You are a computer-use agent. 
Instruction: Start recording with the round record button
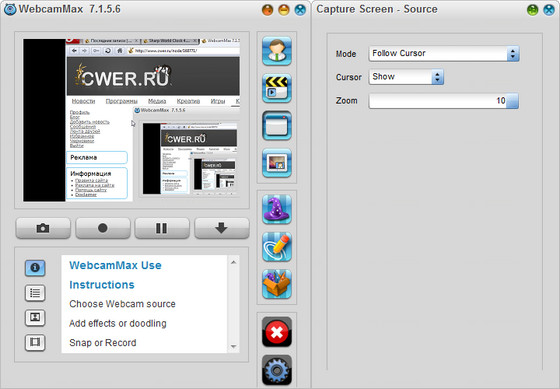click(x=102, y=228)
